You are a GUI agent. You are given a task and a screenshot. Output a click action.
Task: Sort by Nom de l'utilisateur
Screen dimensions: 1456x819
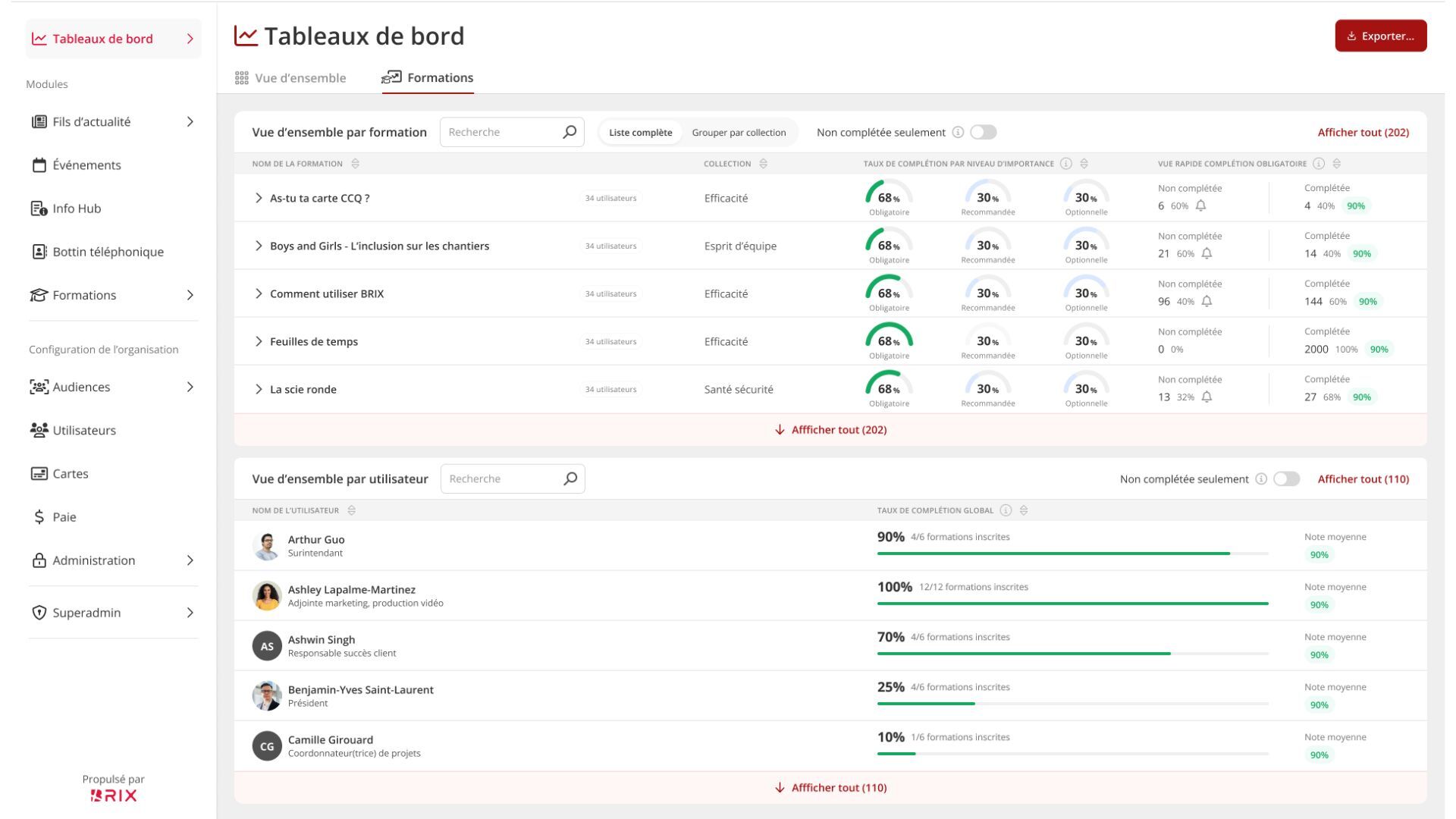pos(352,510)
